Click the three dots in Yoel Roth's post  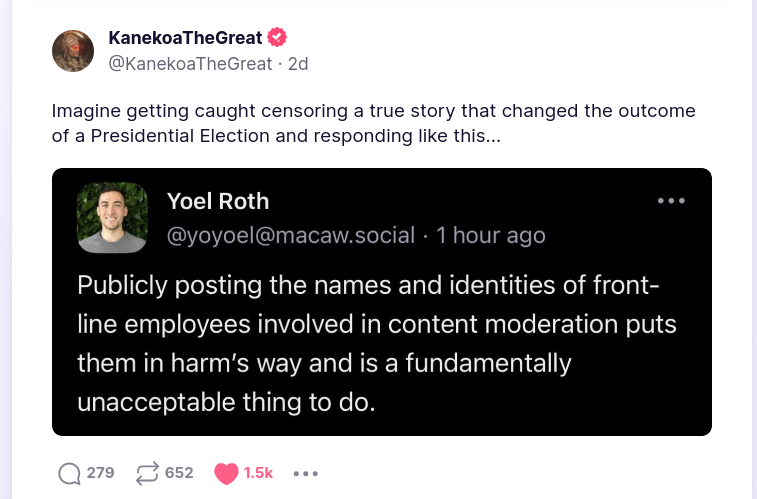coord(671,201)
